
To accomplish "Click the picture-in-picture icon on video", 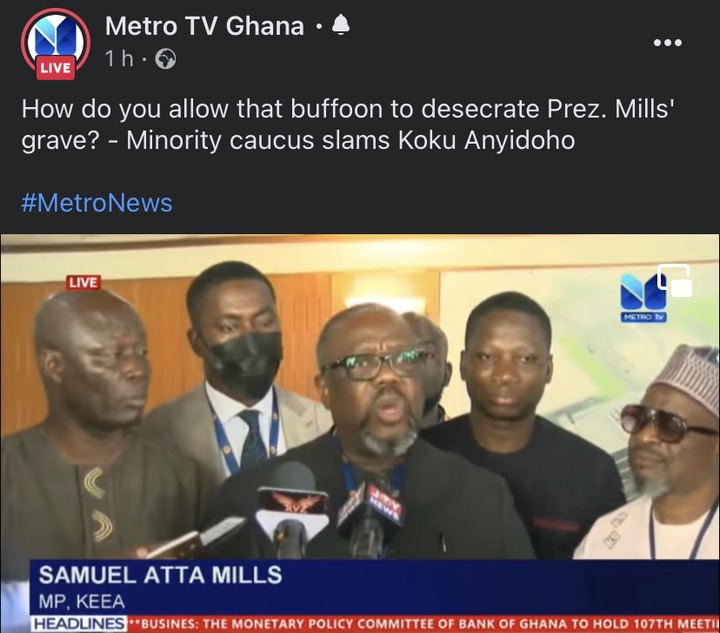I will coord(675,280).
